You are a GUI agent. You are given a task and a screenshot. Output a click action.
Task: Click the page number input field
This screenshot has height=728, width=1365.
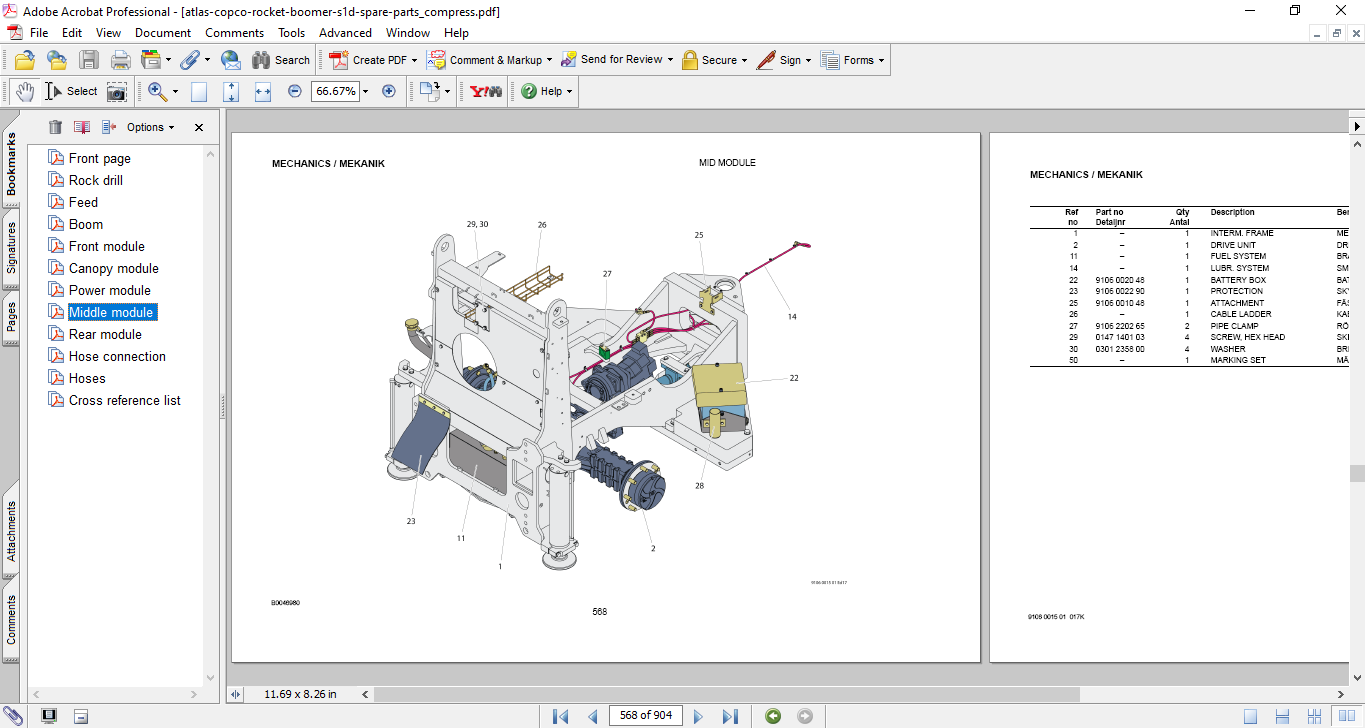point(645,715)
